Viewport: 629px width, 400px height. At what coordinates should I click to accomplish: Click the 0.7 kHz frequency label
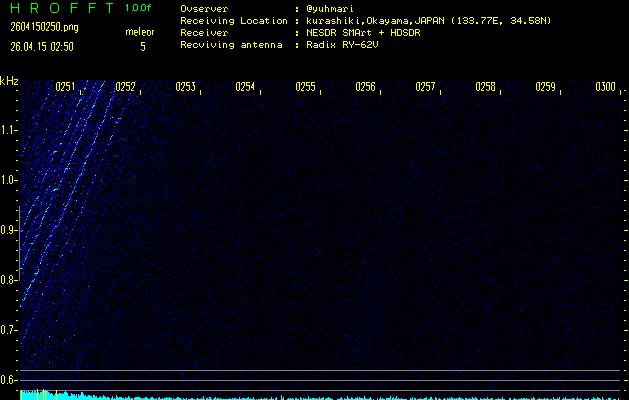click(x=9, y=329)
